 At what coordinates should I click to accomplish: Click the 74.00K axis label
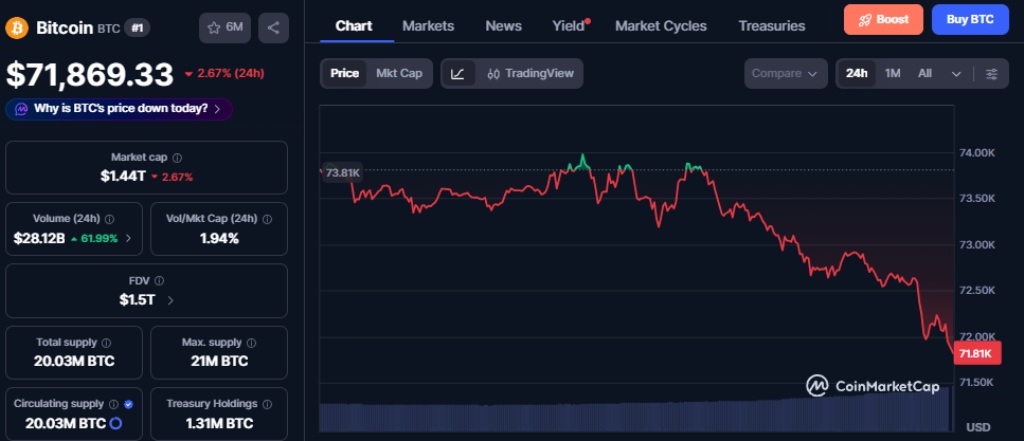click(977, 153)
